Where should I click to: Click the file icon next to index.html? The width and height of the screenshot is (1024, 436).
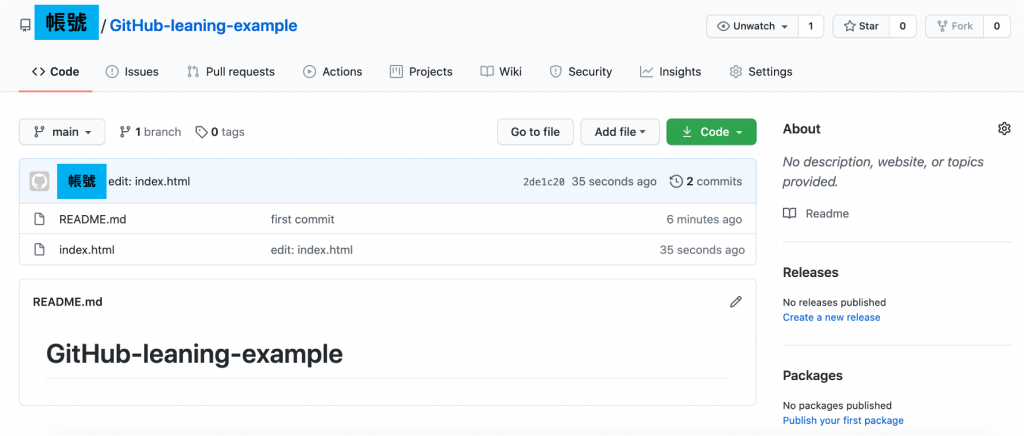pyautogui.click(x=39, y=249)
